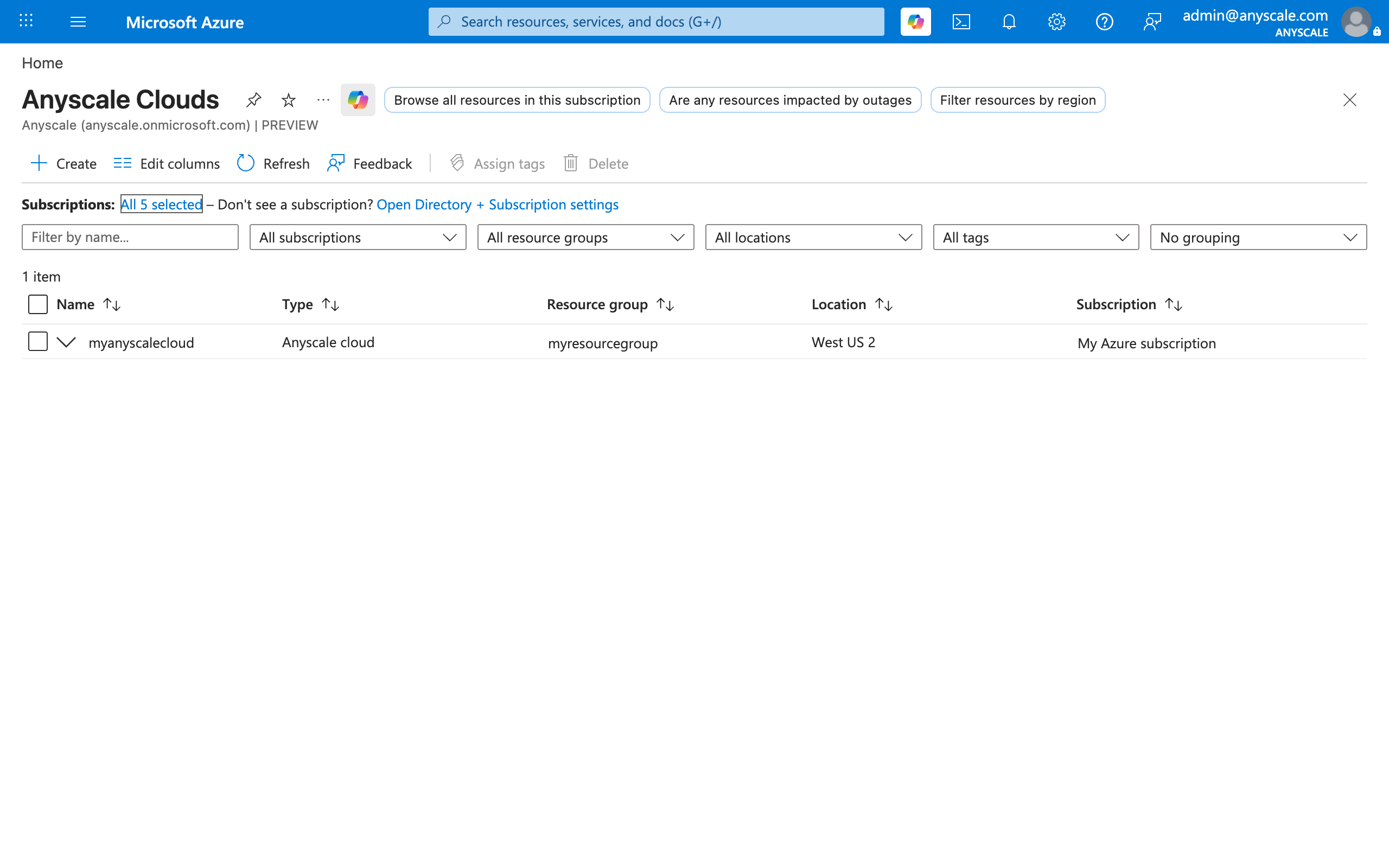Open Copilot from the top bar

coord(915,22)
